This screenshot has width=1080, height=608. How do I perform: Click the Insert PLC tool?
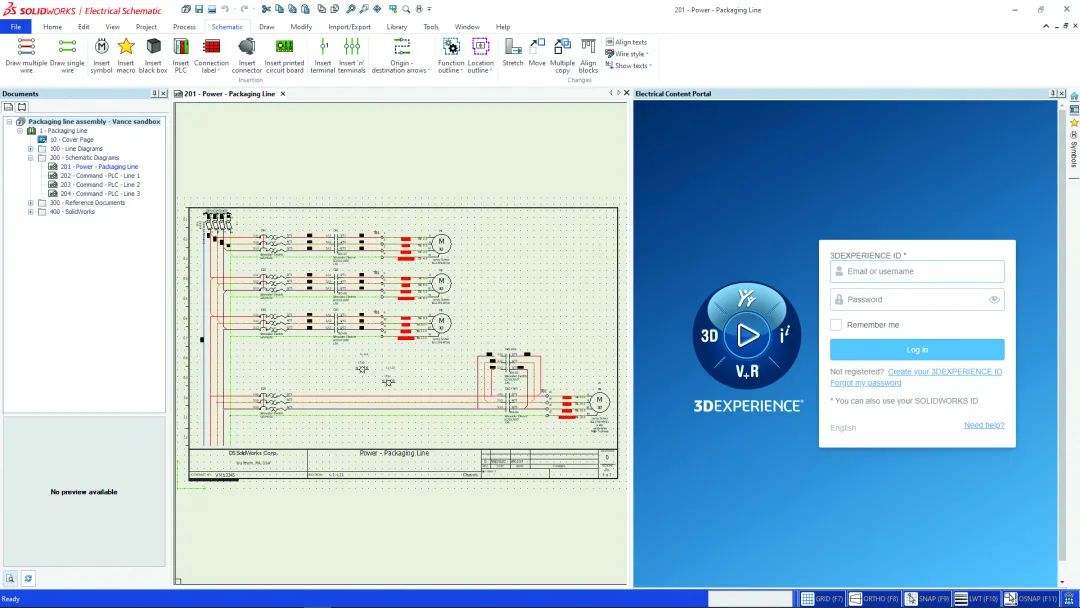tap(180, 55)
